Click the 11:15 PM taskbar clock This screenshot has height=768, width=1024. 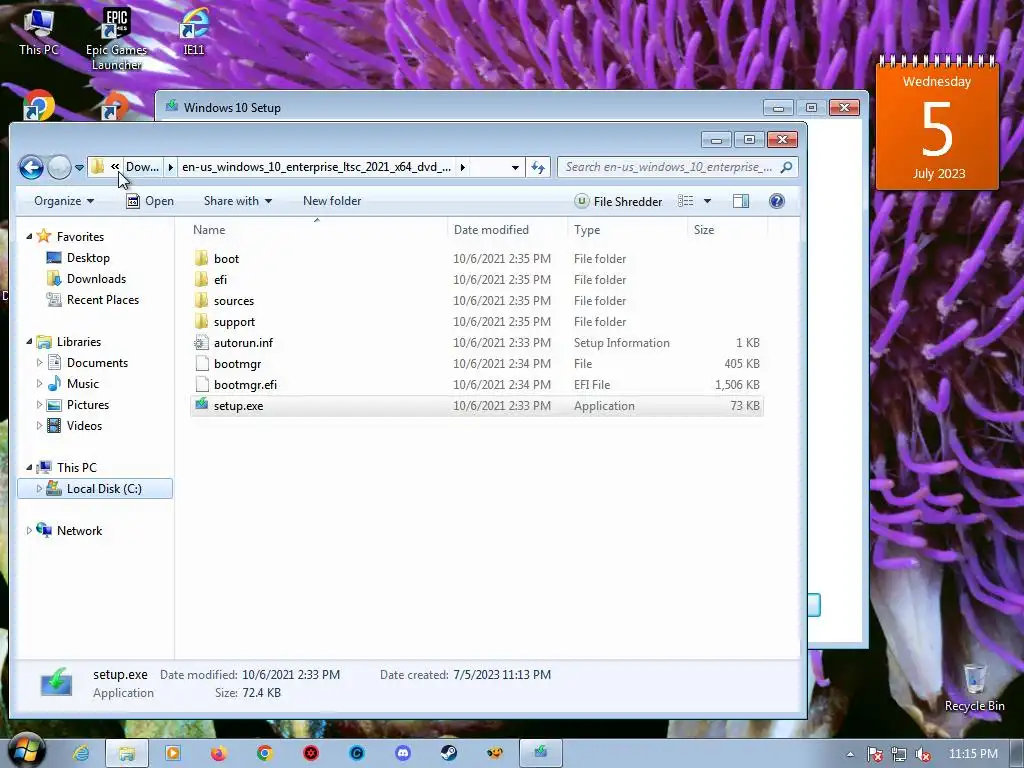click(973, 754)
